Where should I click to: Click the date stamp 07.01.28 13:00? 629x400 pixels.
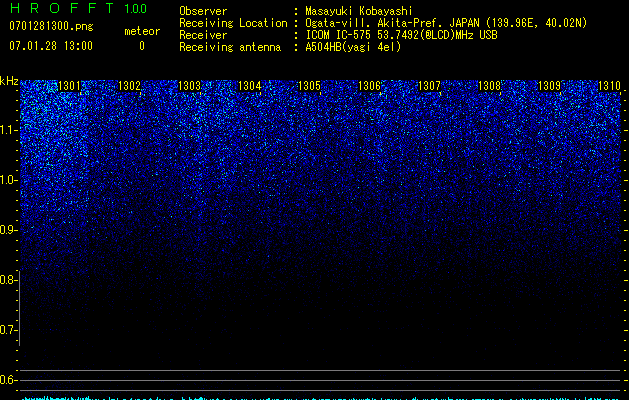pos(51,46)
